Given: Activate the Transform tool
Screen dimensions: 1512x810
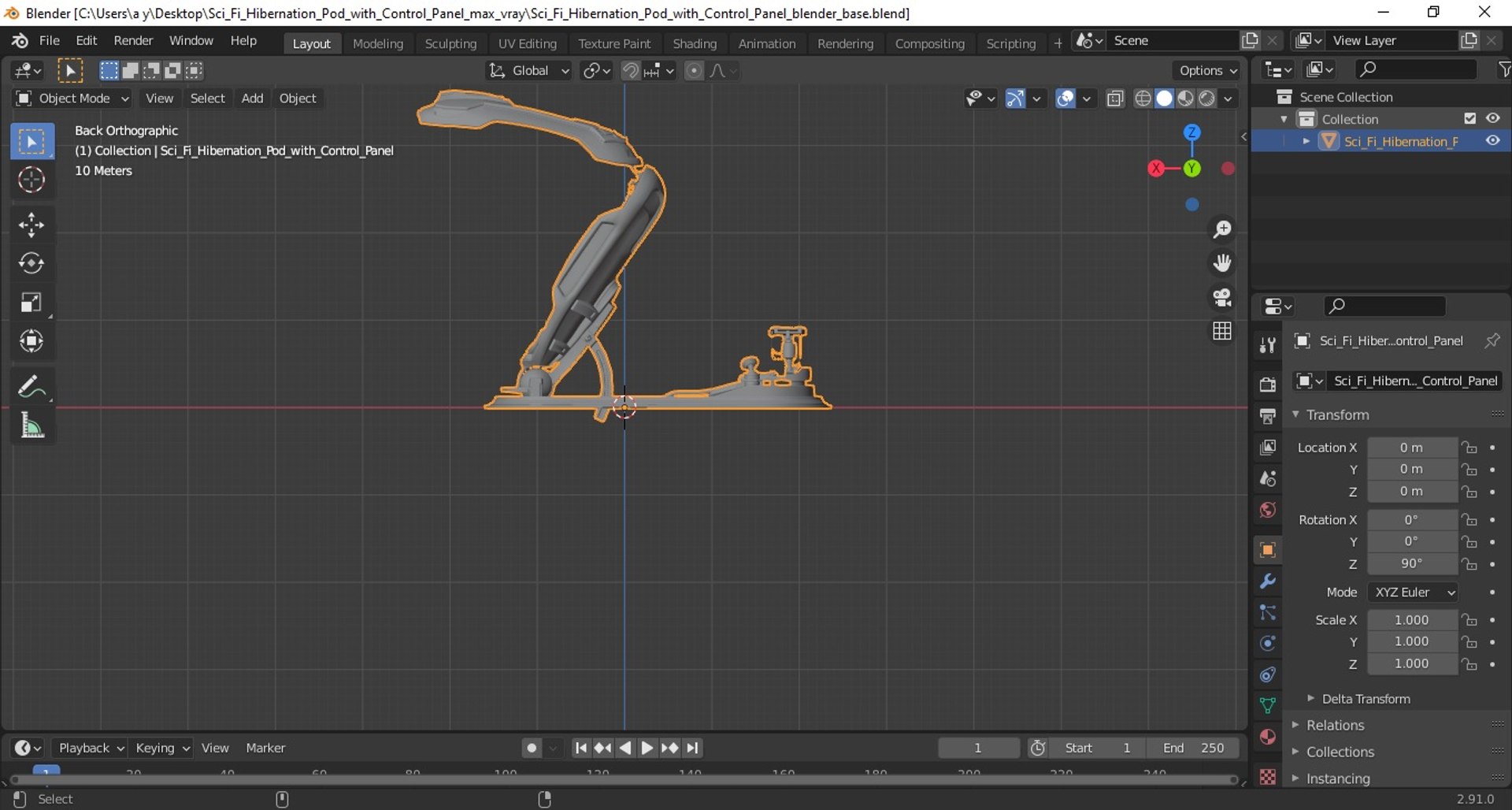Looking at the screenshot, I should (31, 341).
